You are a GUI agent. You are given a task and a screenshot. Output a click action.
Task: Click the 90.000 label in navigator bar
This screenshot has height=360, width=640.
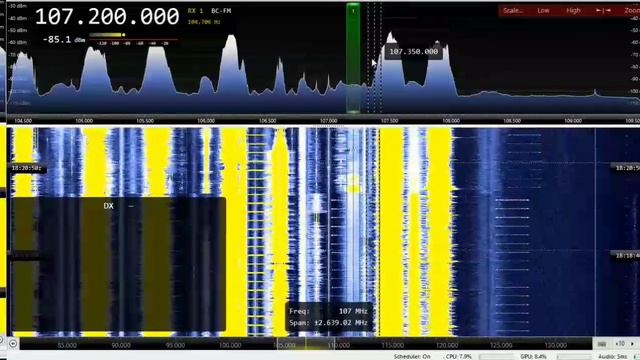pyautogui.click(x=121, y=345)
